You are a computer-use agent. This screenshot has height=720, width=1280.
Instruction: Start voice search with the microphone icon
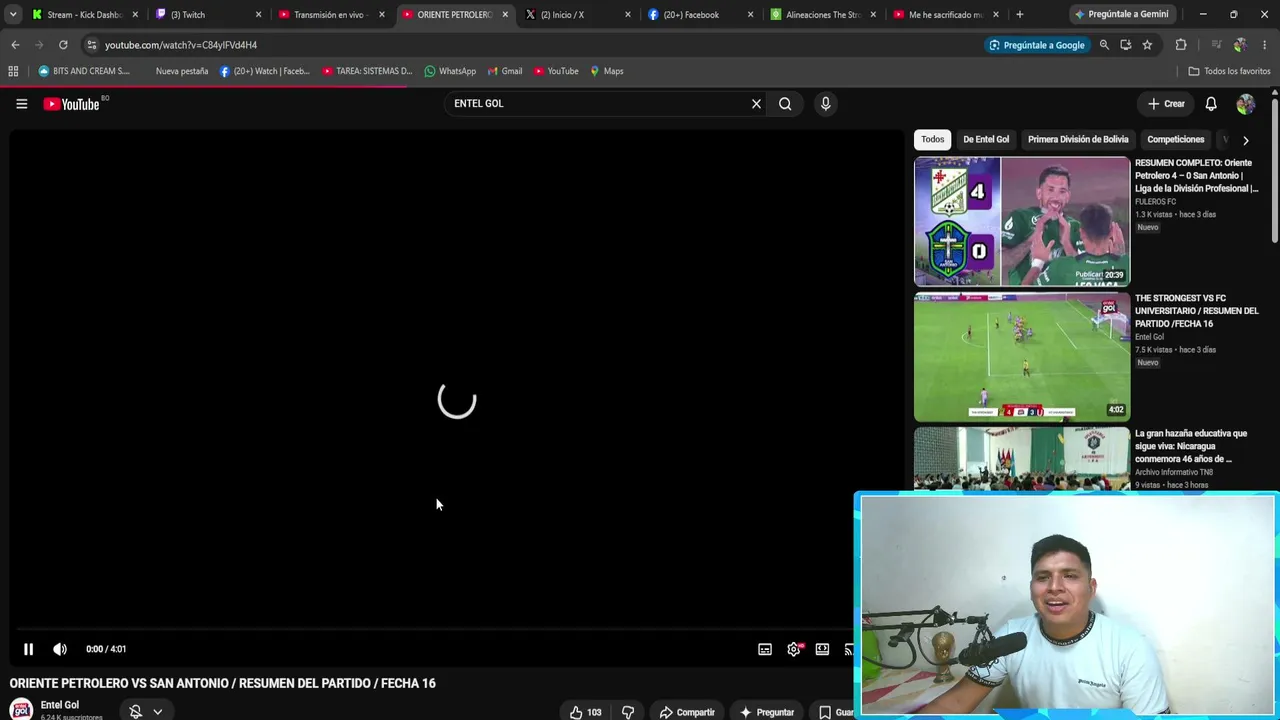tap(825, 104)
